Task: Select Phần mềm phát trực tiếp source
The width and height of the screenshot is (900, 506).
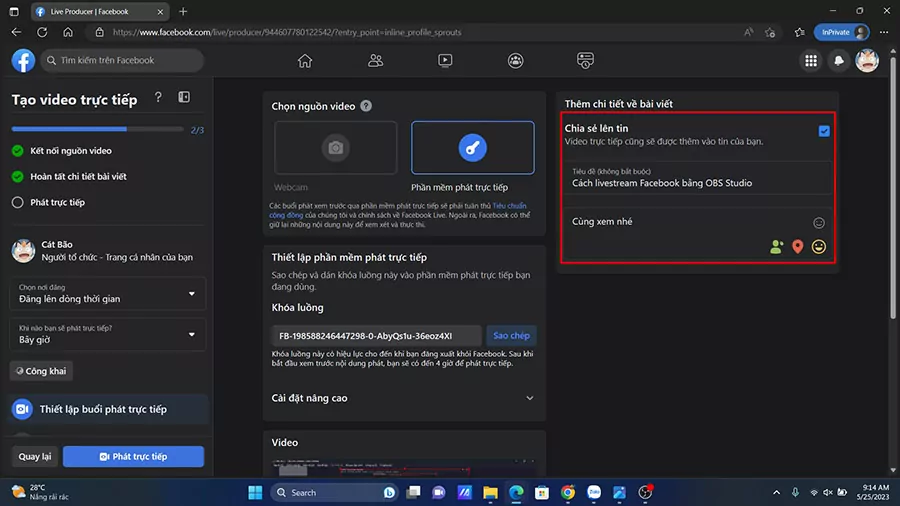Action: point(473,148)
